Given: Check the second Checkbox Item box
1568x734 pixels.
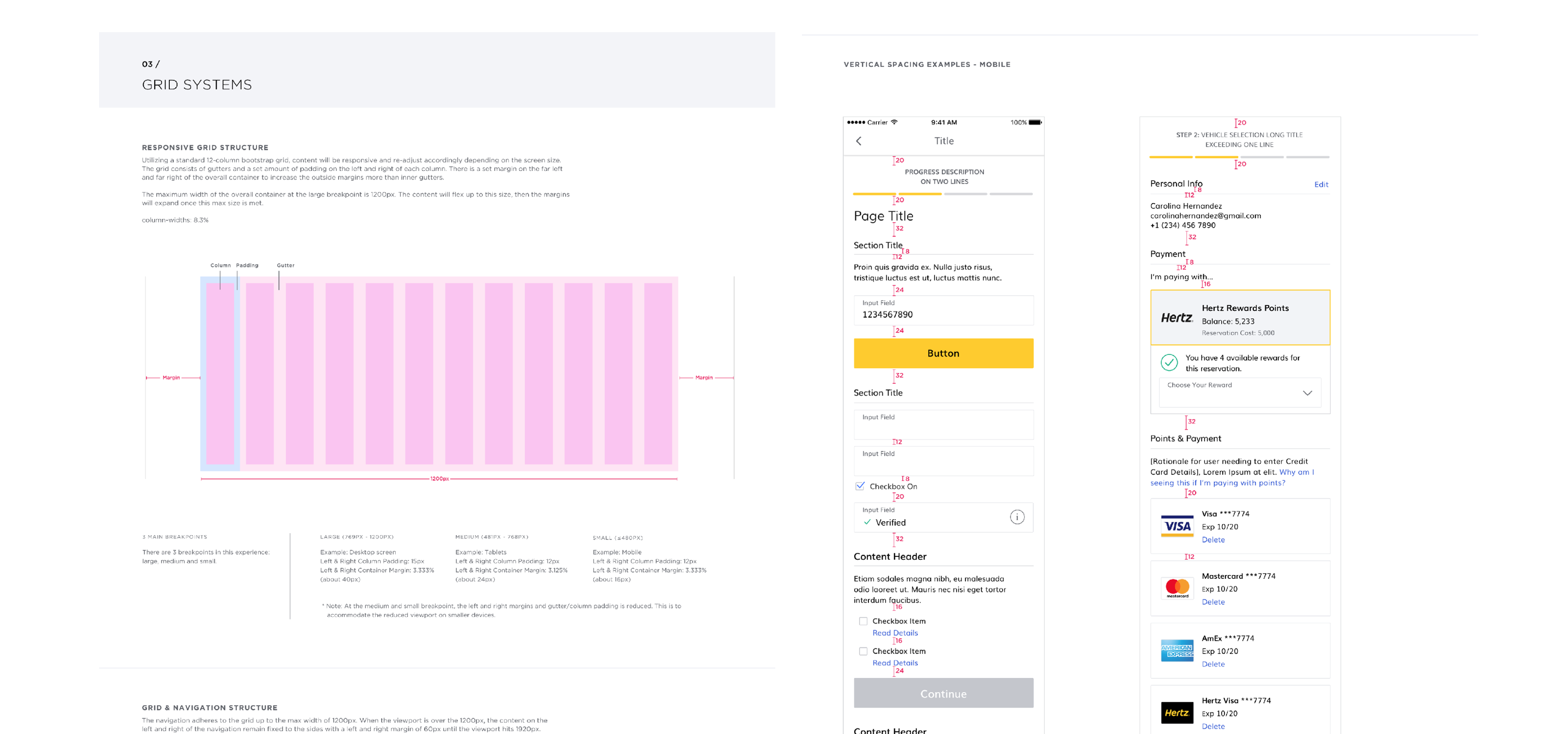Looking at the screenshot, I should 863,651.
